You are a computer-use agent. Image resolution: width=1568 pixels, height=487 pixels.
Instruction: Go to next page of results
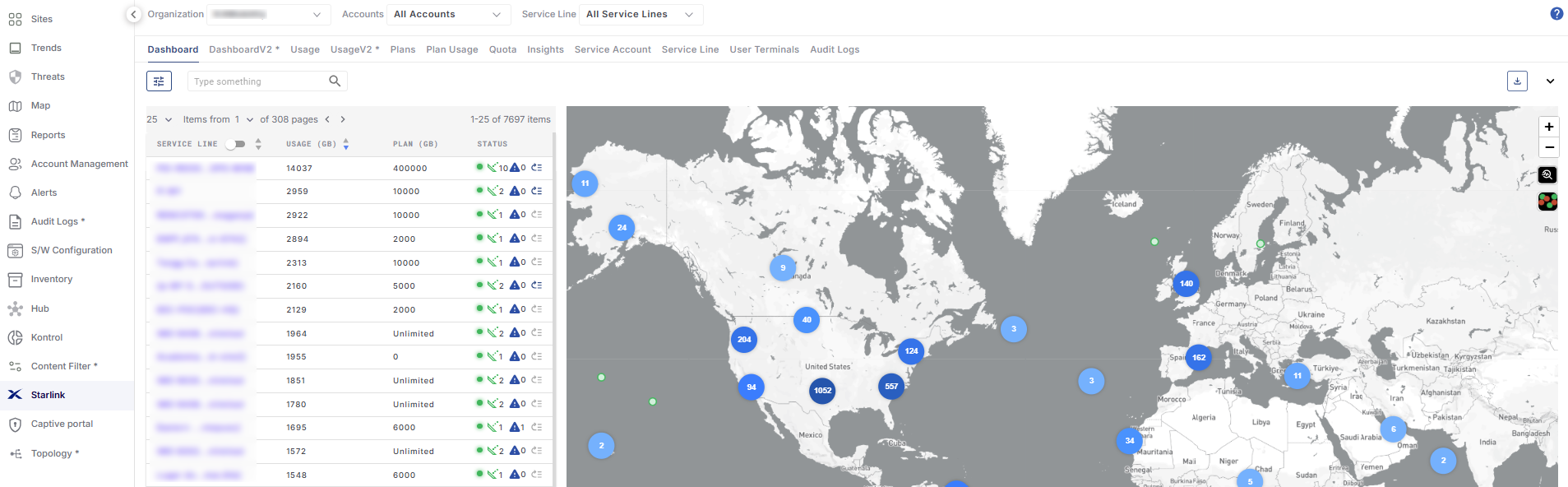(343, 120)
